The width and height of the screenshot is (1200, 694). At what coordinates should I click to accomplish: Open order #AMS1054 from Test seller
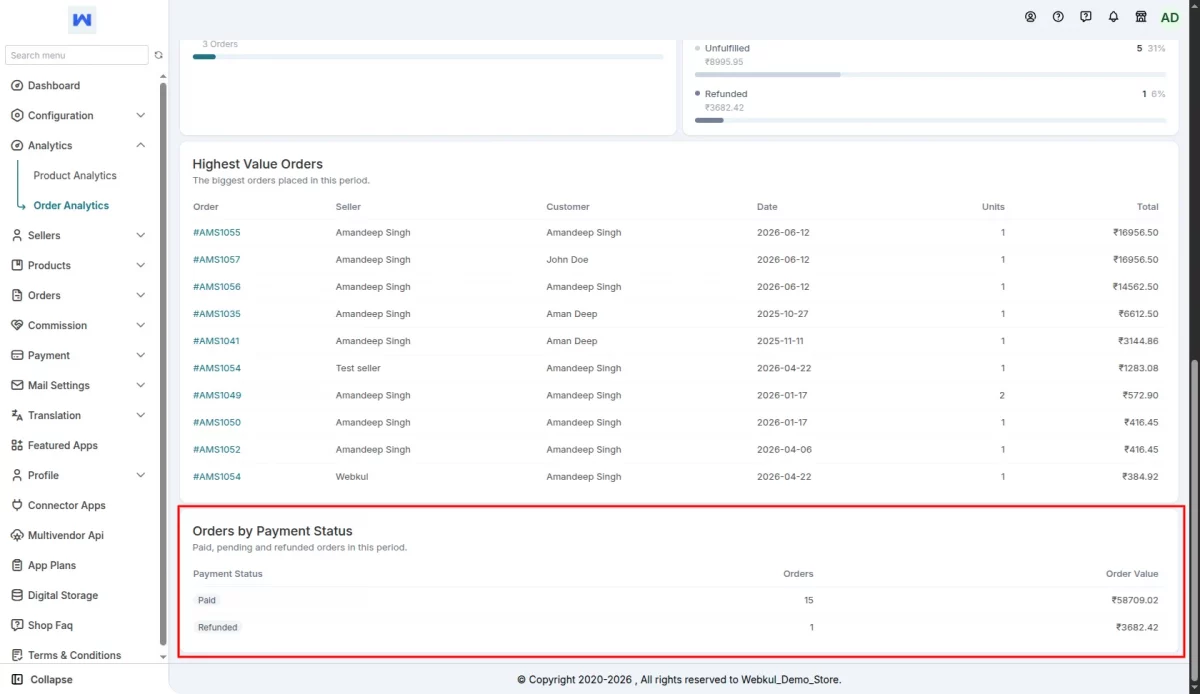(217, 369)
